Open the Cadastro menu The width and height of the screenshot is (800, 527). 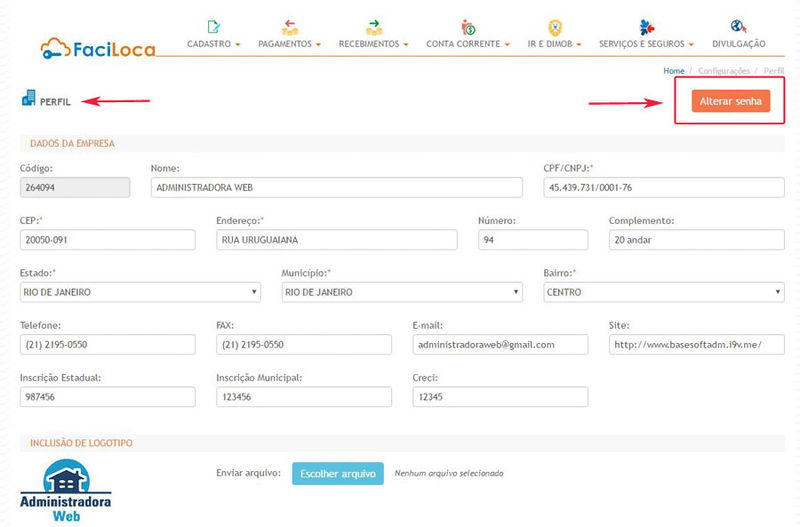[213, 44]
